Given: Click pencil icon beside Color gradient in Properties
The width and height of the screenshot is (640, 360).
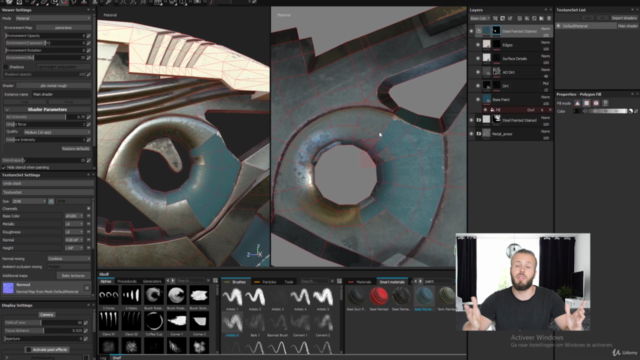Looking at the screenshot, I should pos(636,111).
